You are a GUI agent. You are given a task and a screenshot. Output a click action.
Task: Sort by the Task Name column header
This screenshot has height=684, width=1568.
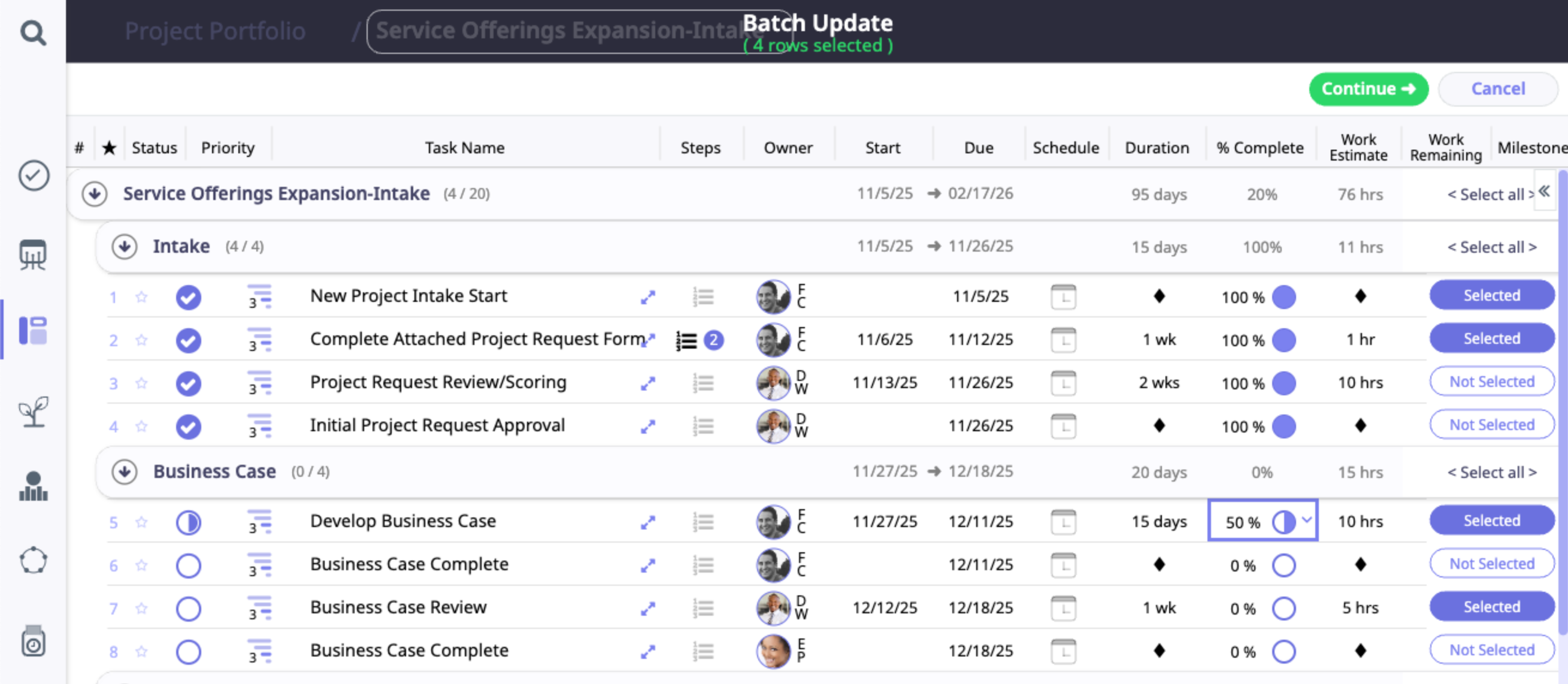464,148
